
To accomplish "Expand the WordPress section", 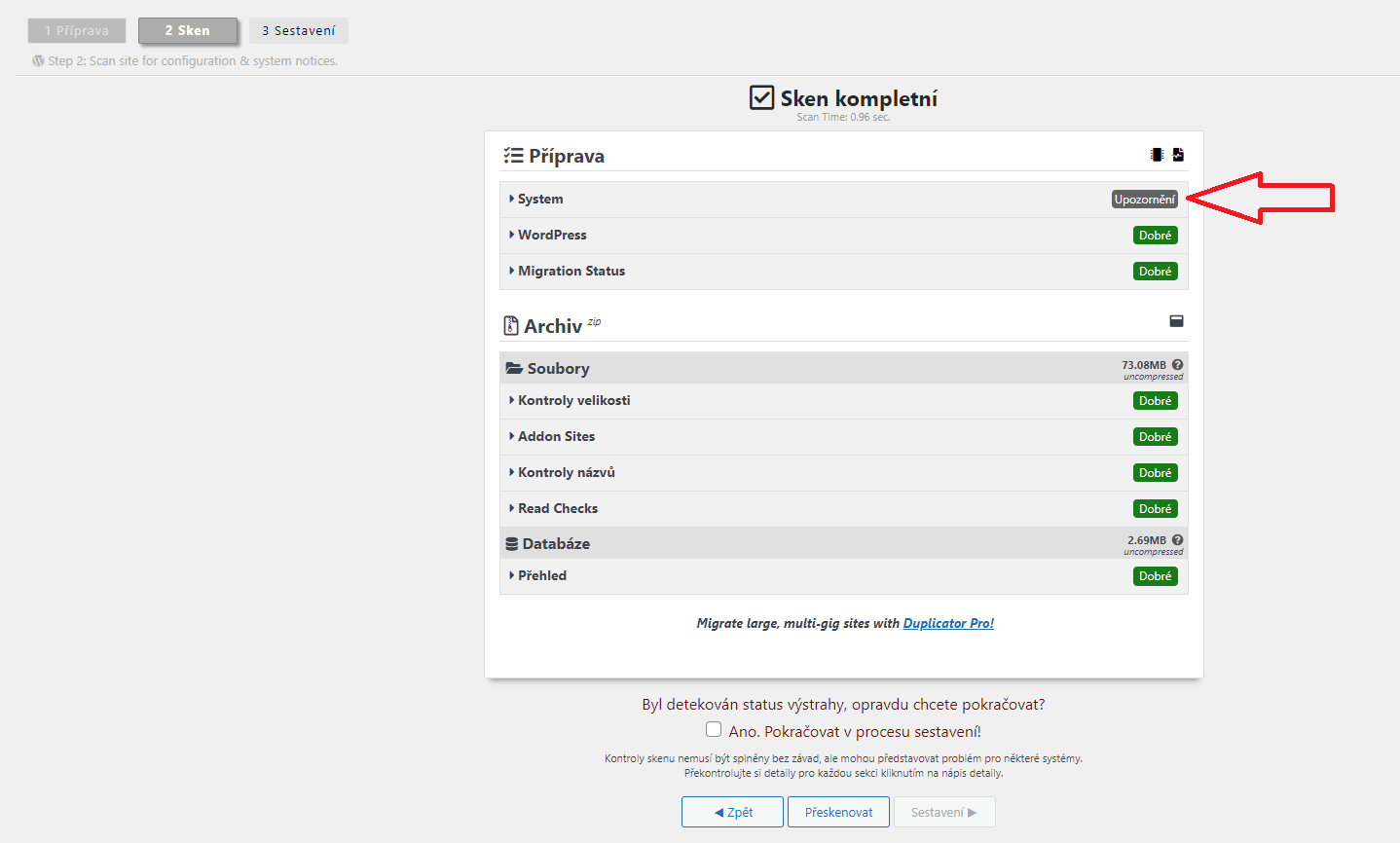I will pyautogui.click(x=551, y=235).
